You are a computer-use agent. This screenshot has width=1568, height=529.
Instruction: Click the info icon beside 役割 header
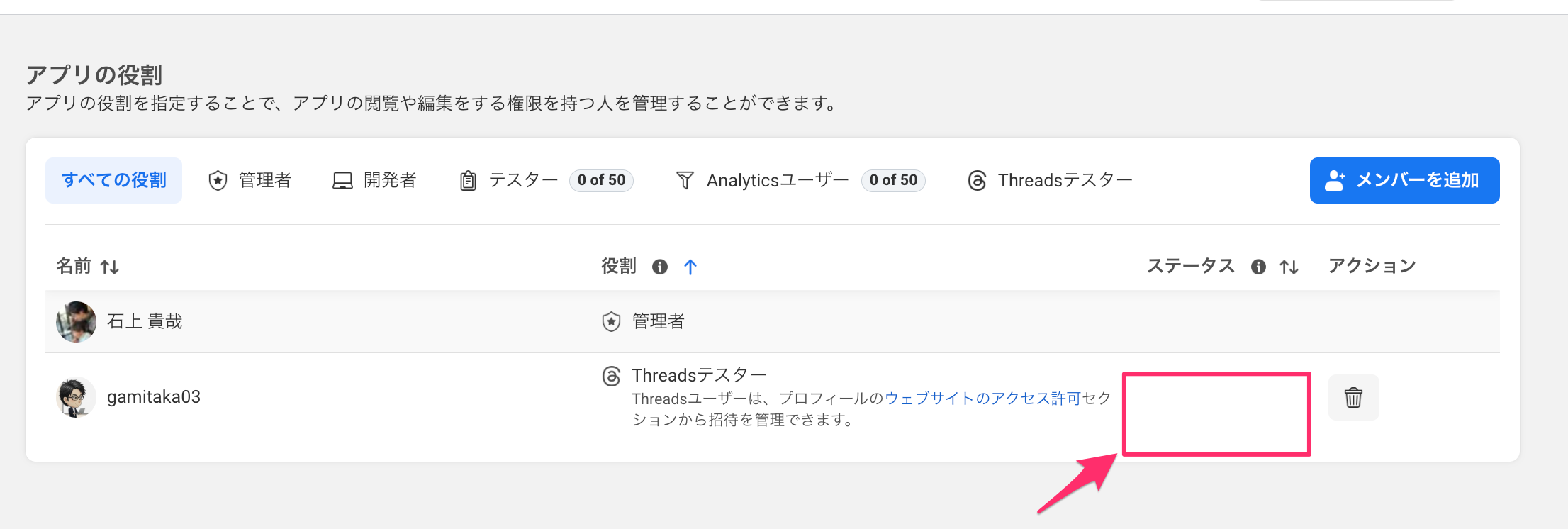coord(660,267)
